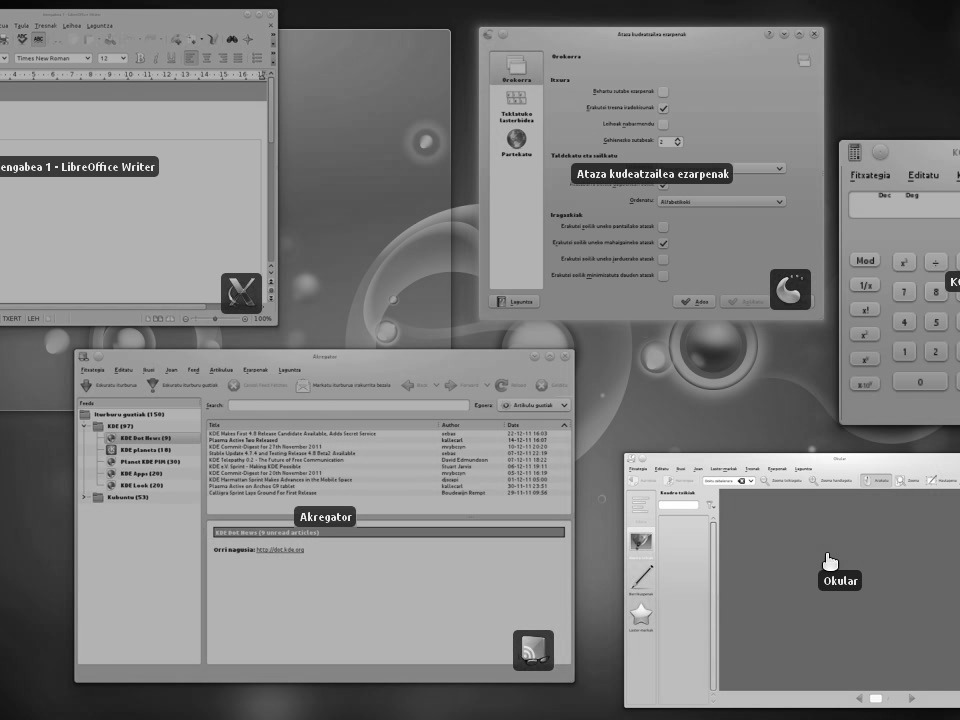Open the Artikulua menu in Akregator
Screen dimensions: 960x720
tap(221, 370)
